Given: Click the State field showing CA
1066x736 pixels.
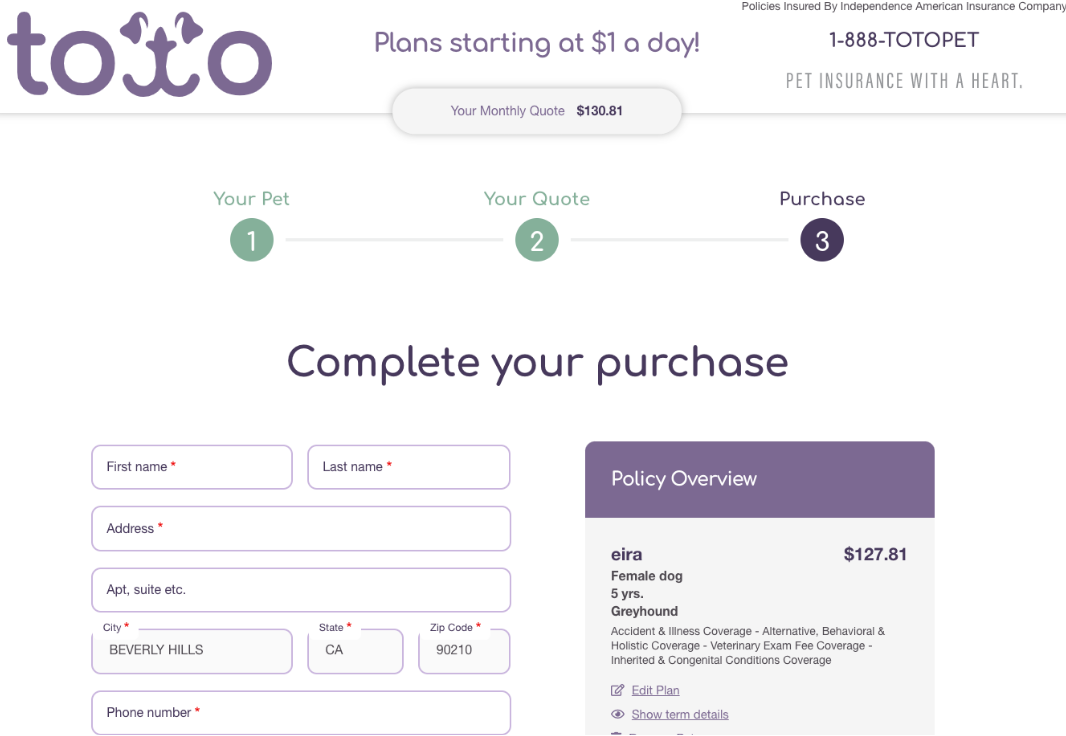Looking at the screenshot, I should (355, 651).
